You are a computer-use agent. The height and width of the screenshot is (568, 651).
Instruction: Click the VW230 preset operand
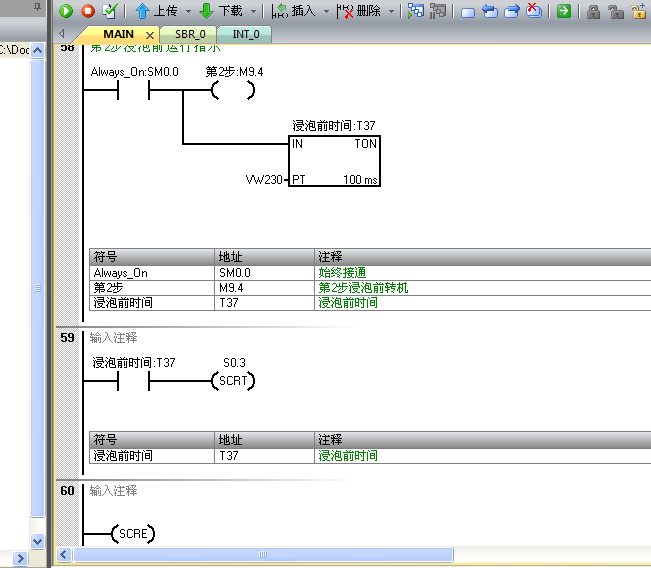264,180
